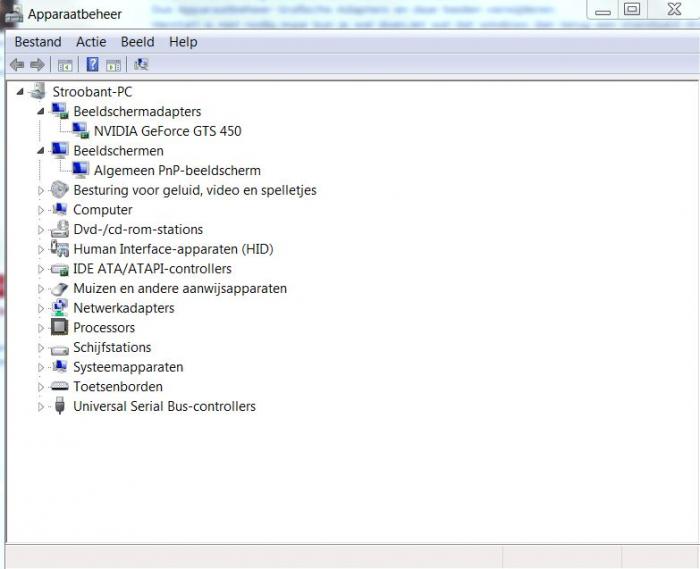Click the Systeemapparaten icon
This screenshot has height=569, width=700.
pyautogui.click(x=59, y=366)
